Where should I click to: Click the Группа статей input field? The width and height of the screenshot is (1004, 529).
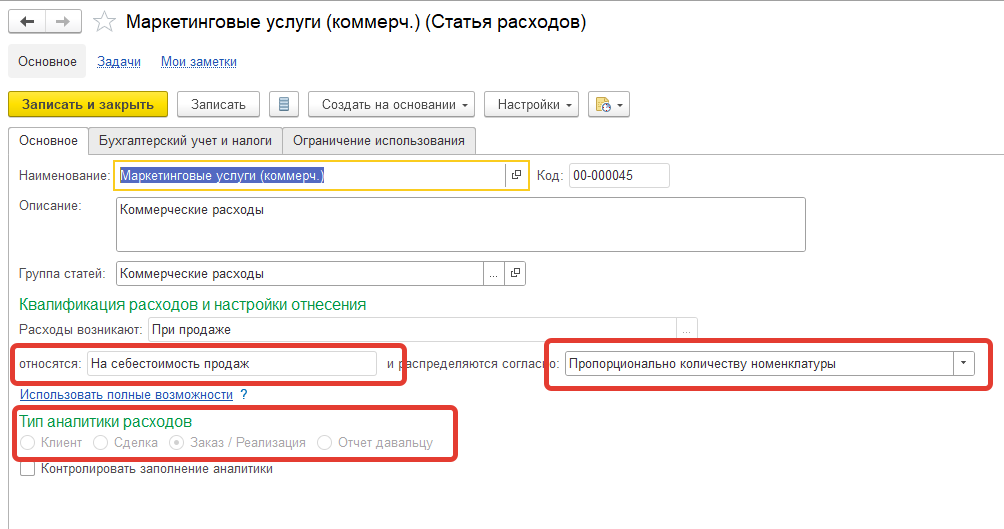pyautogui.click(x=300, y=273)
